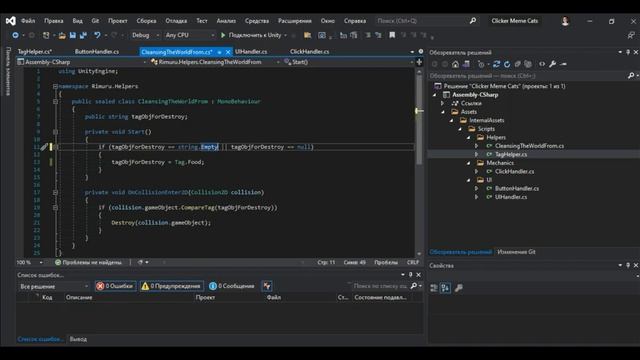
Task: Open the Any CPU platform dropdown
Action: 190,36
